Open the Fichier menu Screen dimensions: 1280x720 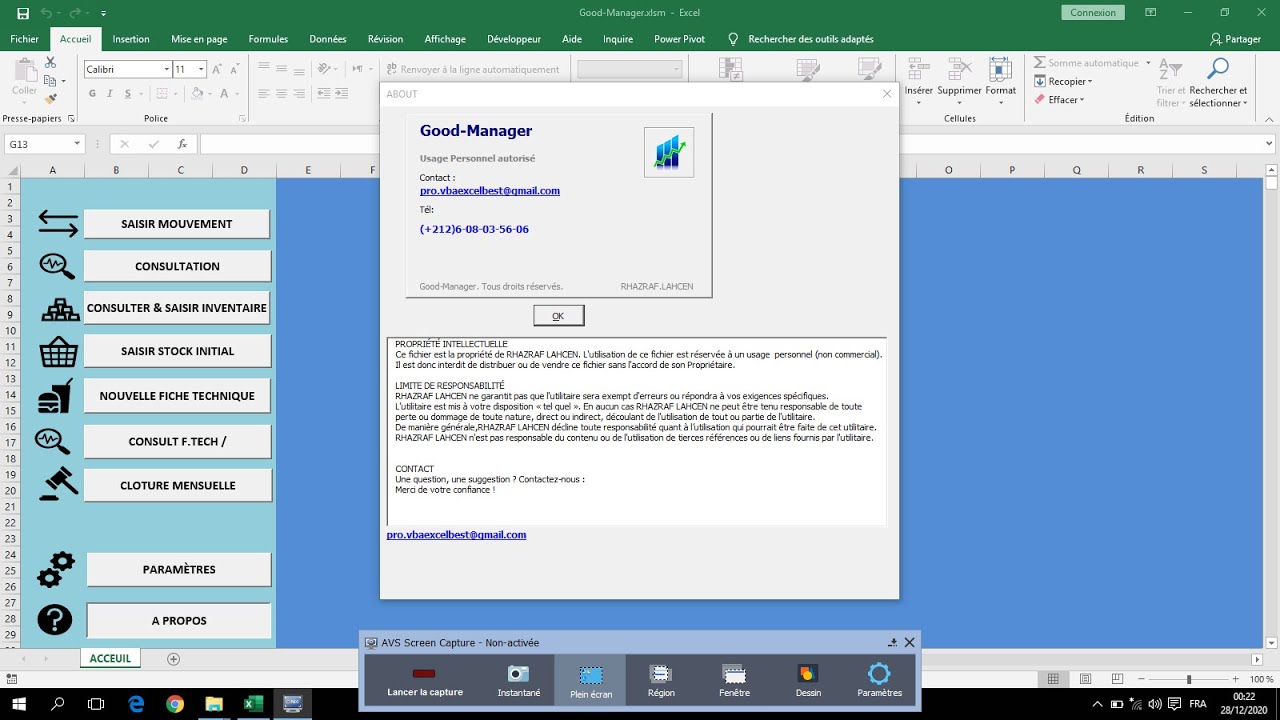tap(24, 39)
